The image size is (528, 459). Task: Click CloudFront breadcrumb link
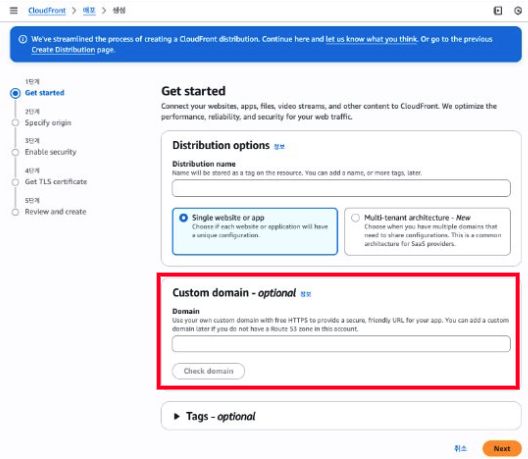[47, 11]
